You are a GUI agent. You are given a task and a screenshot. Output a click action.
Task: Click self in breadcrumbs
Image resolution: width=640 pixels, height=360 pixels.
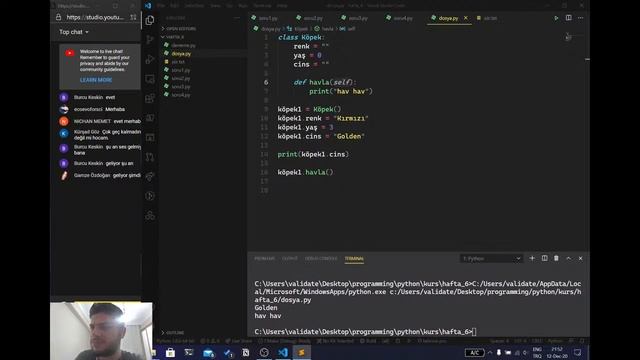(x=348, y=29)
